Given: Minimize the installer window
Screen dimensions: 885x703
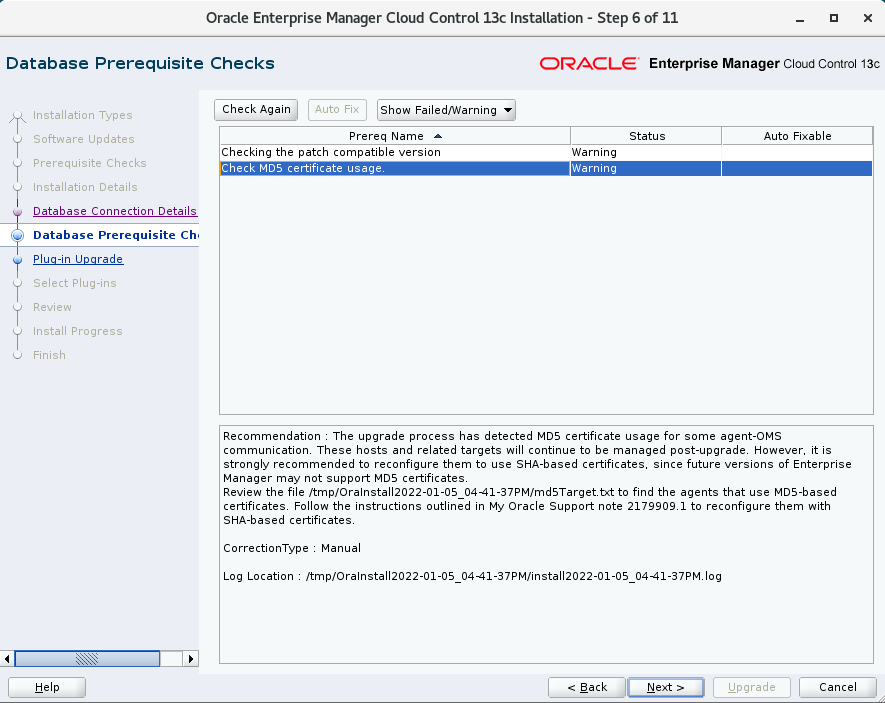Looking at the screenshot, I should click(x=800, y=19).
